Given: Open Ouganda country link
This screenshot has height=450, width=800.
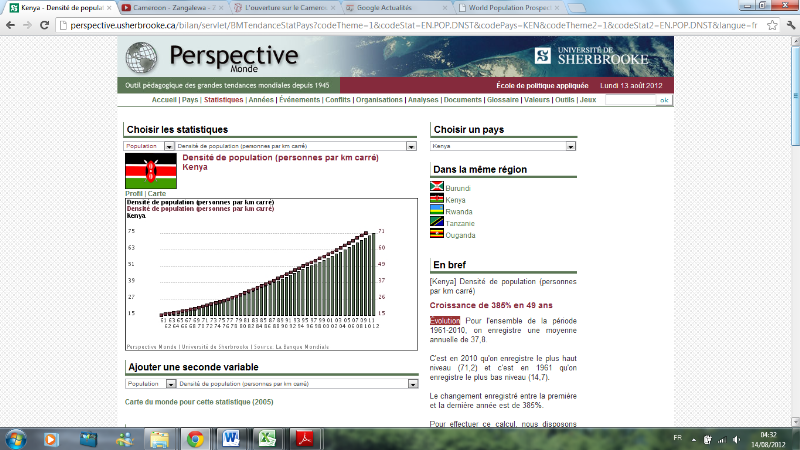Looking at the screenshot, I should coord(460,235).
